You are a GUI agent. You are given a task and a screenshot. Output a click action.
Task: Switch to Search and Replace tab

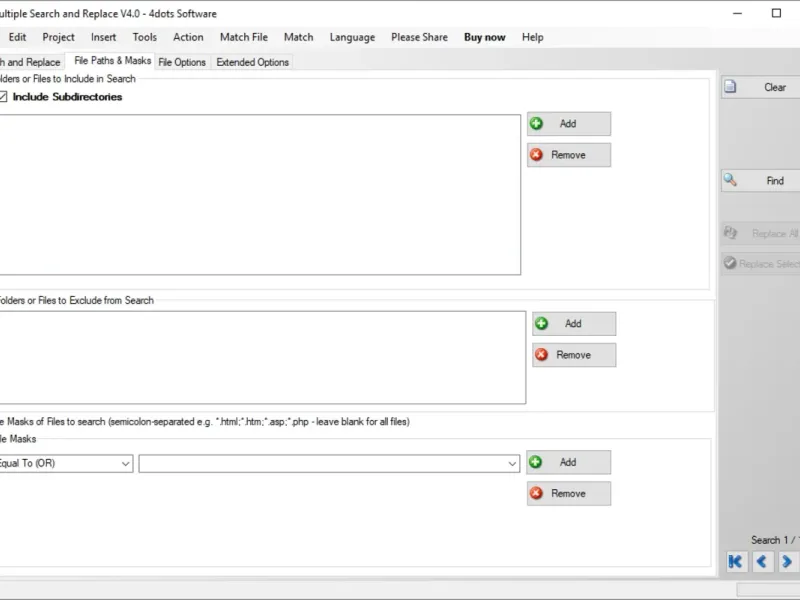point(31,62)
